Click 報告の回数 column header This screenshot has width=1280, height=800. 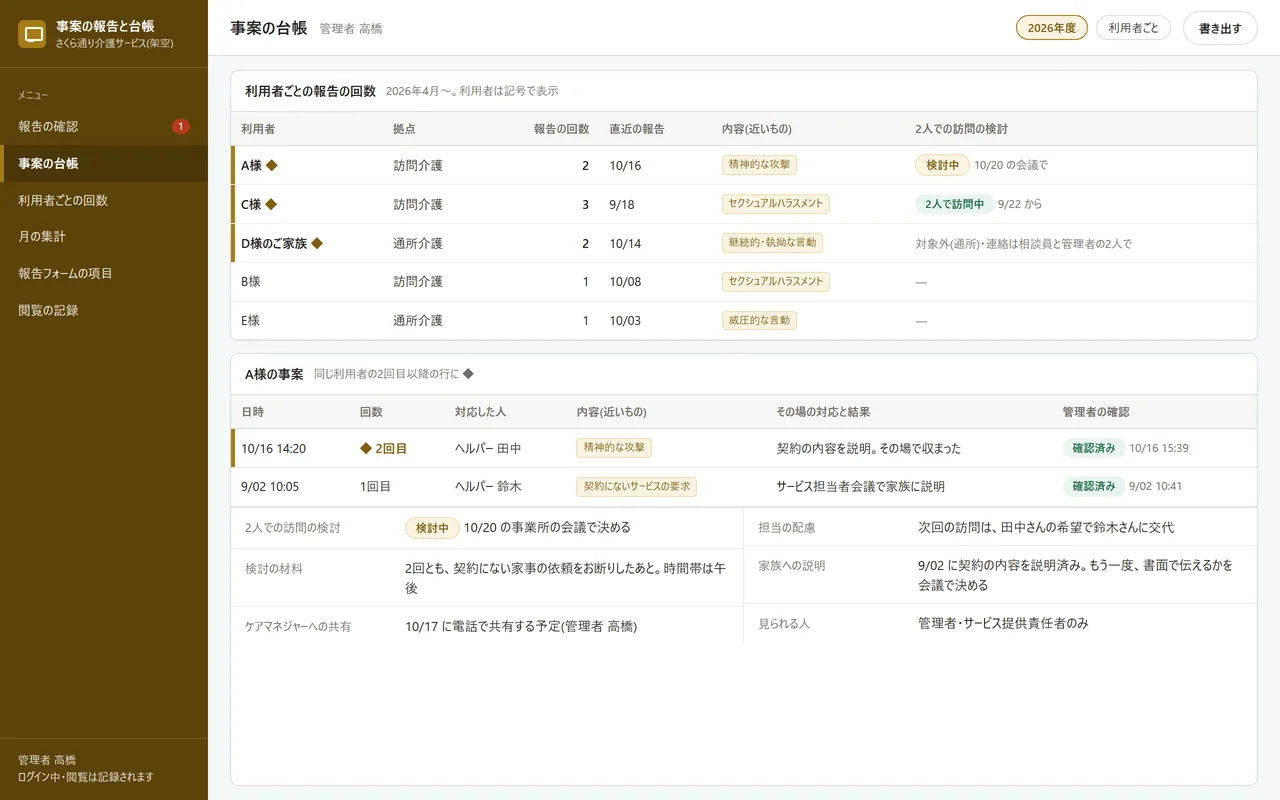tap(561, 129)
